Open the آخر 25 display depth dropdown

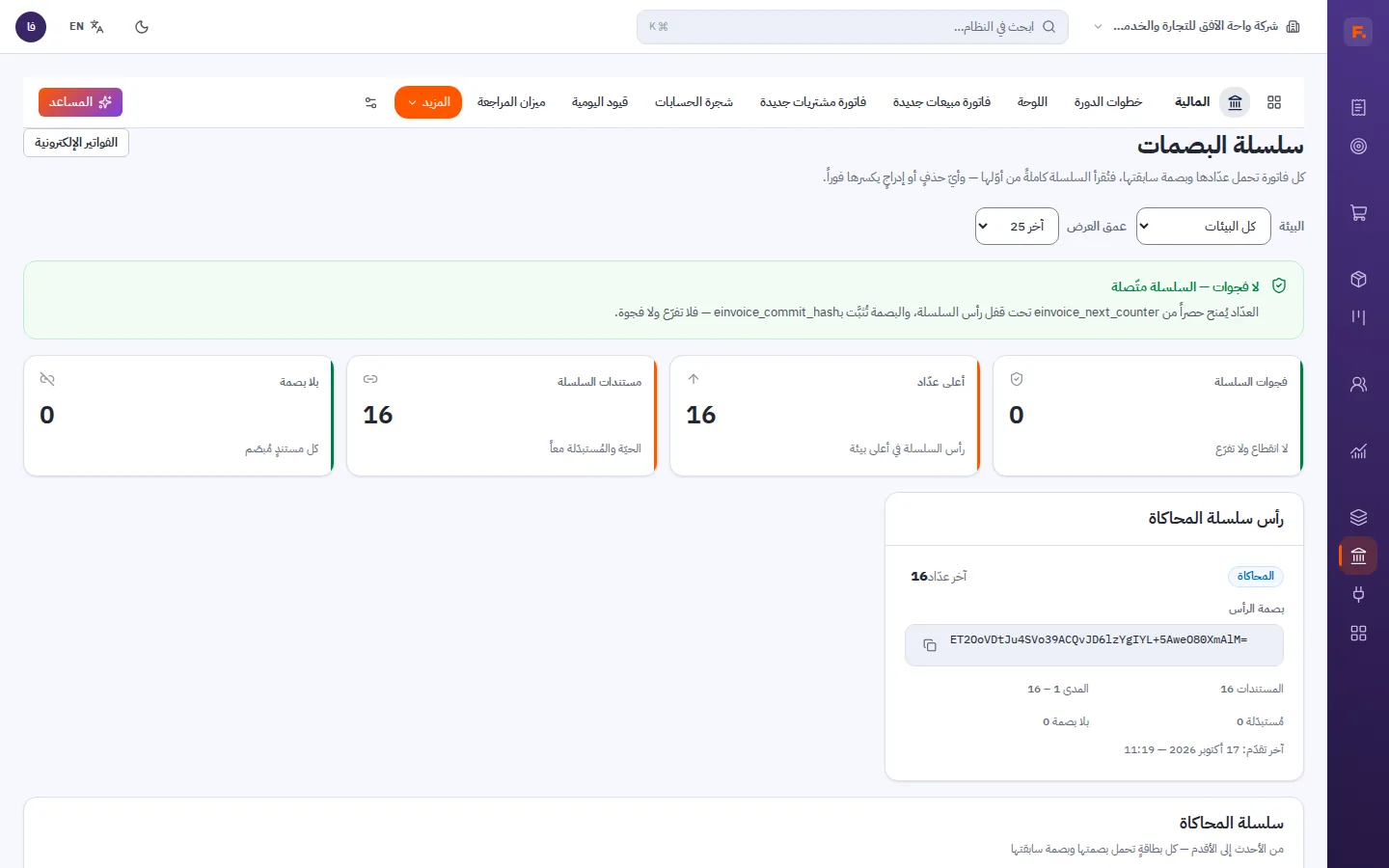pos(1017,227)
